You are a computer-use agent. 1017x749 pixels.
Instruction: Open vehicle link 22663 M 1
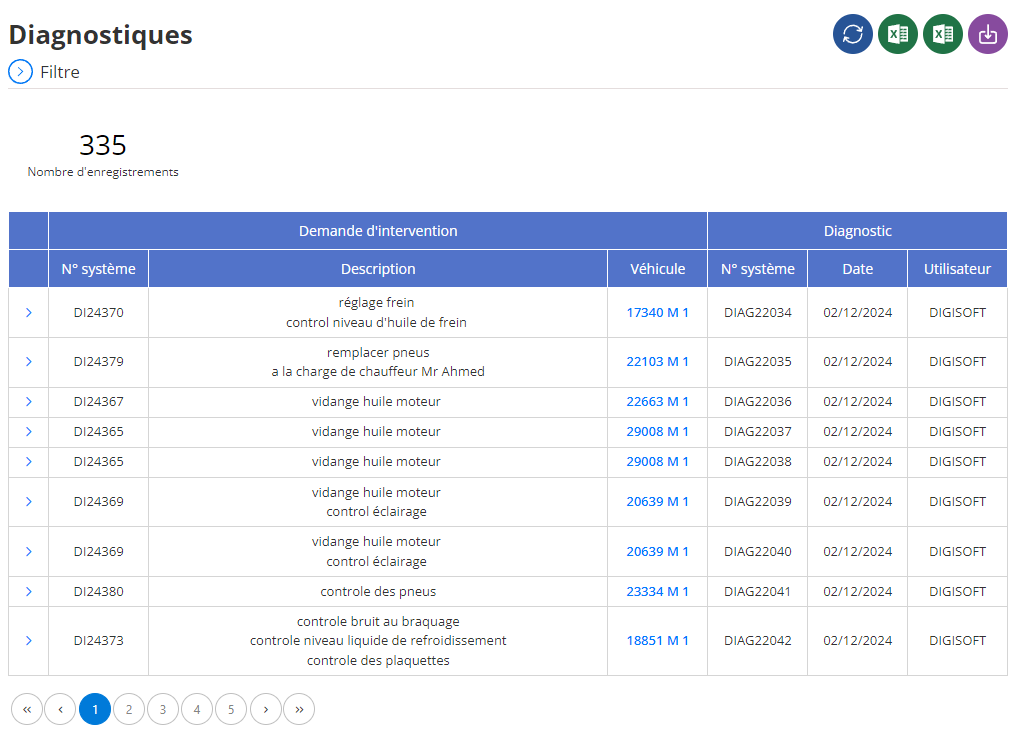click(657, 402)
